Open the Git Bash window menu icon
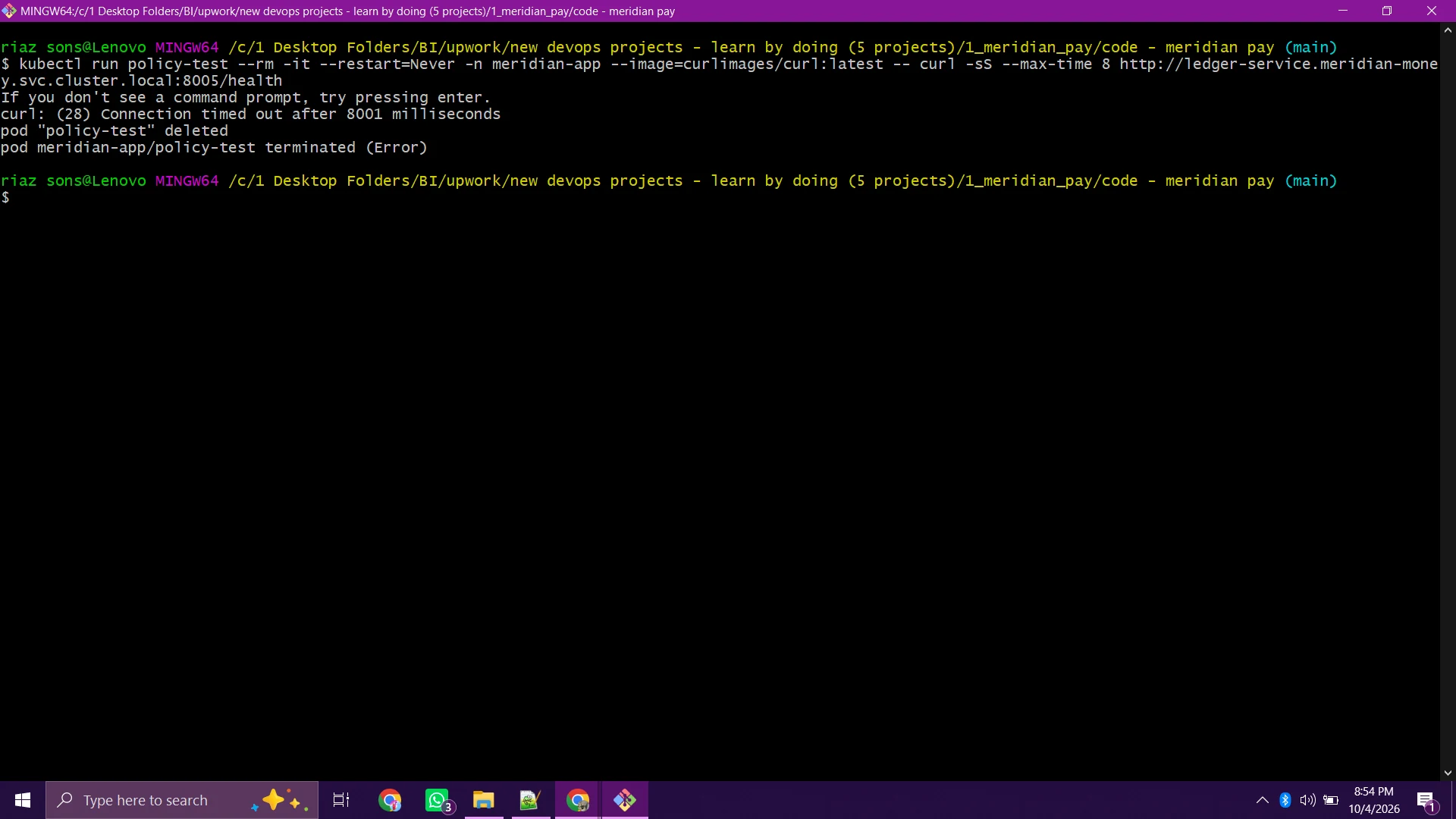This screenshot has height=819, width=1456. tap(9, 11)
